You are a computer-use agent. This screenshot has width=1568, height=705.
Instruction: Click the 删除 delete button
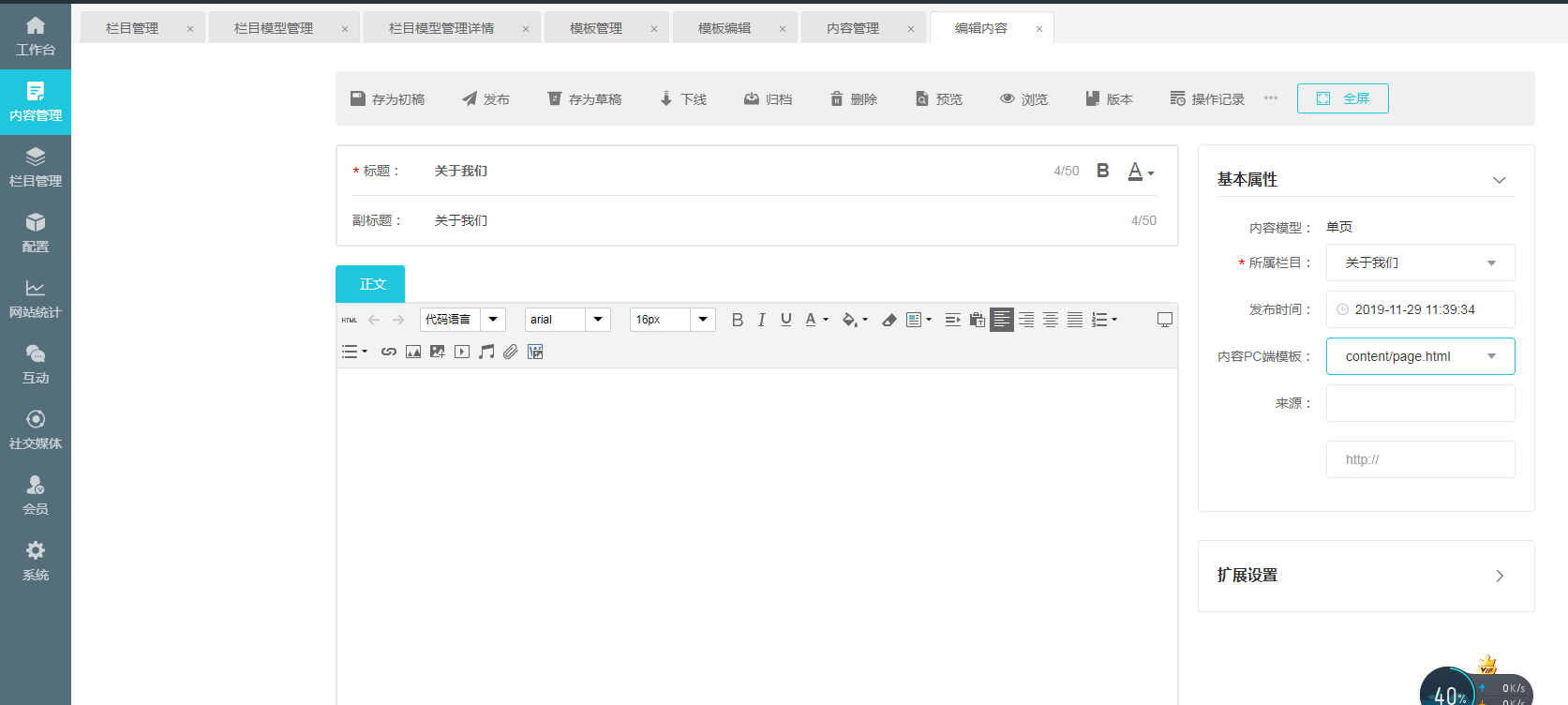(x=854, y=98)
